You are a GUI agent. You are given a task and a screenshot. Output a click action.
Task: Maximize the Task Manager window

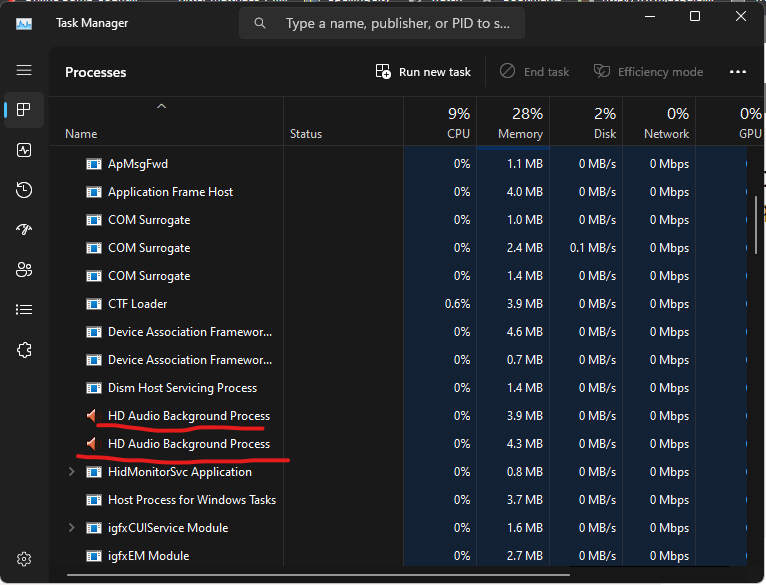(x=695, y=16)
